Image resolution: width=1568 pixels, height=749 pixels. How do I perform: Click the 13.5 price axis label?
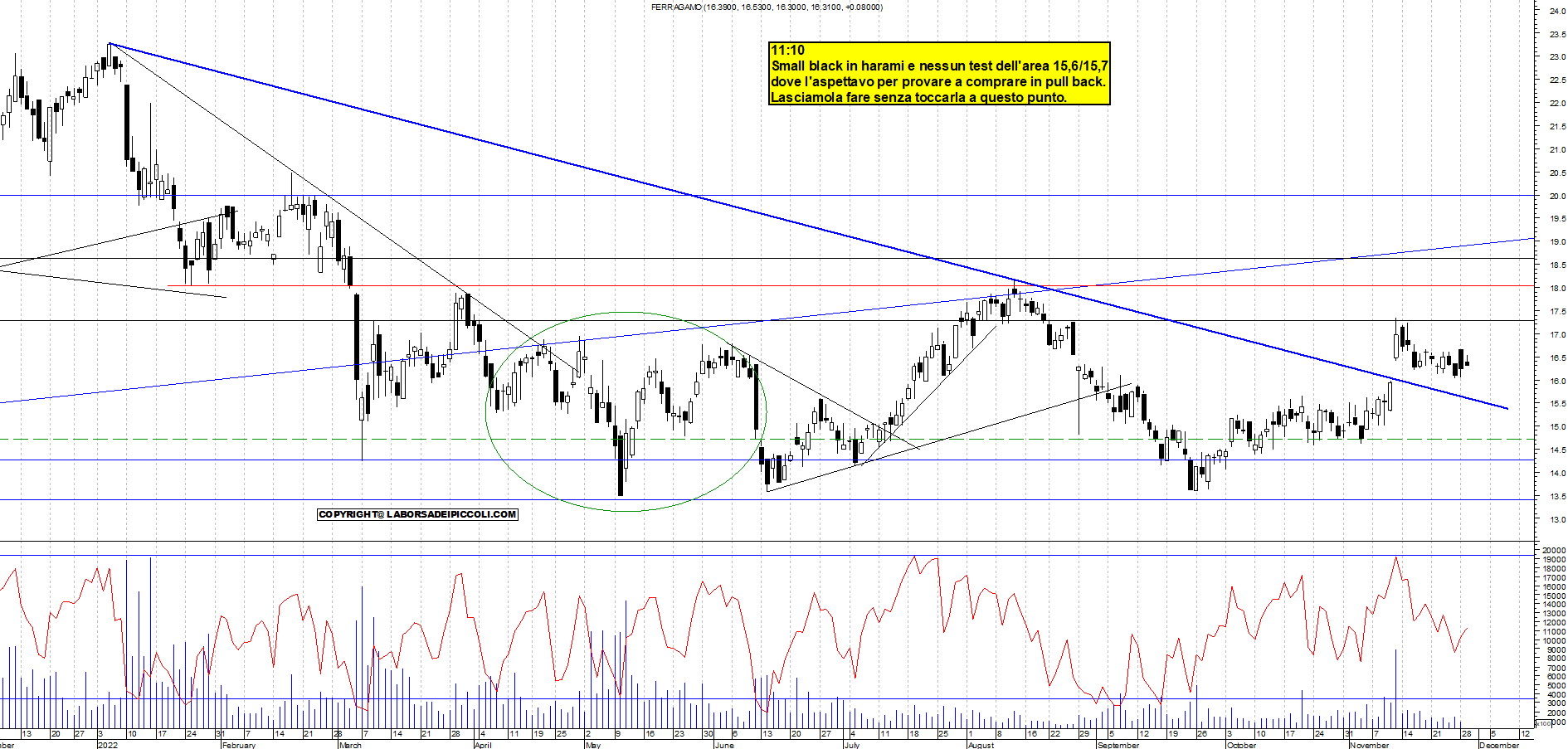click(x=1557, y=497)
